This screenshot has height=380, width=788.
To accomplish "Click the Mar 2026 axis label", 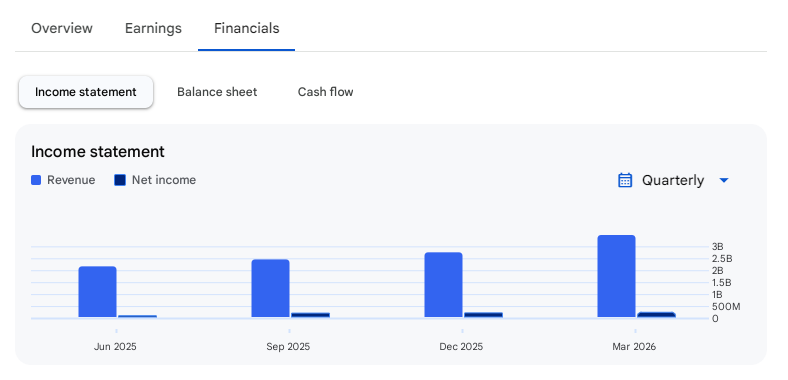I will point(634,347).
